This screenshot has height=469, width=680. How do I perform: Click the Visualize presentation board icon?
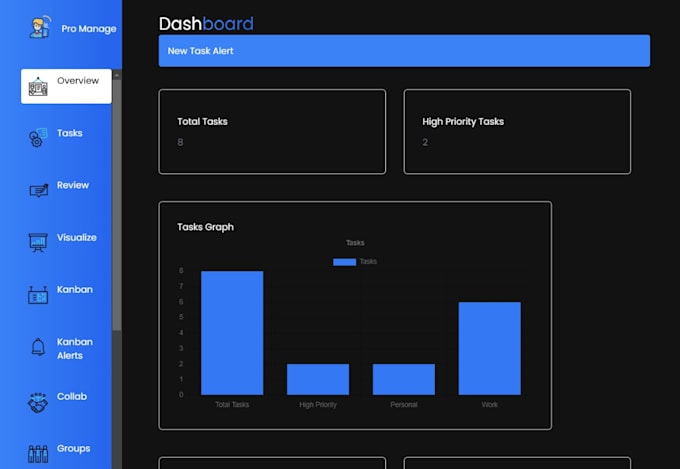click(x=38, y=242)
